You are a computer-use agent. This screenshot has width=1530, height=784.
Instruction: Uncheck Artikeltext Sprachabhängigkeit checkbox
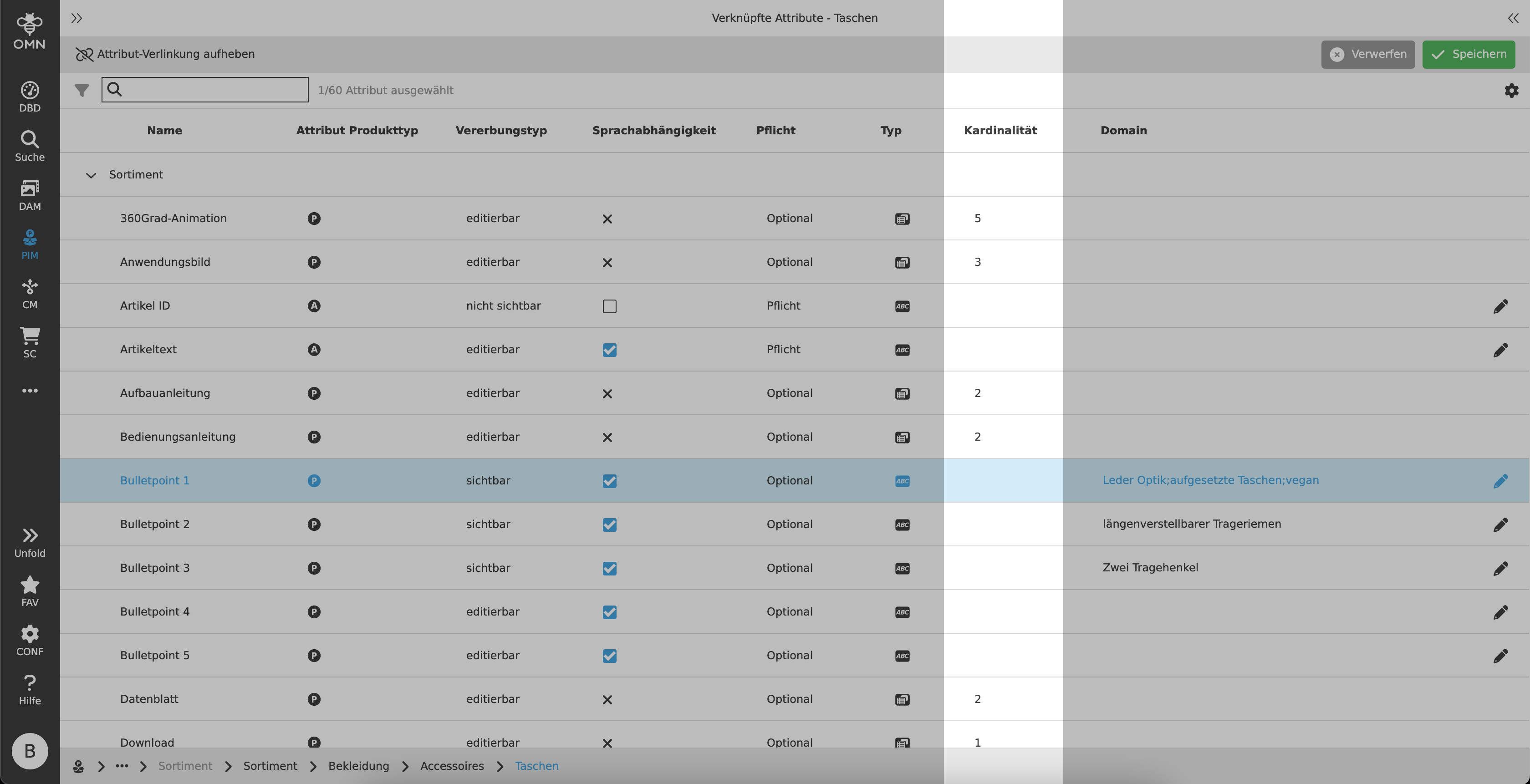[x=609, y=350]
